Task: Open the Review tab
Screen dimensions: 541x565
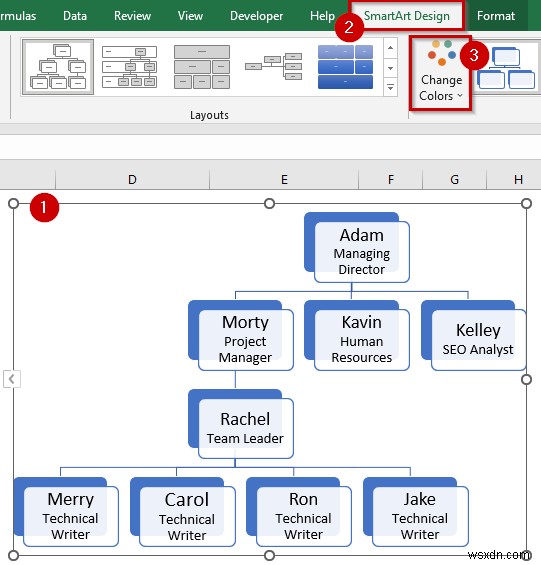Action: [x=132, y=16]
